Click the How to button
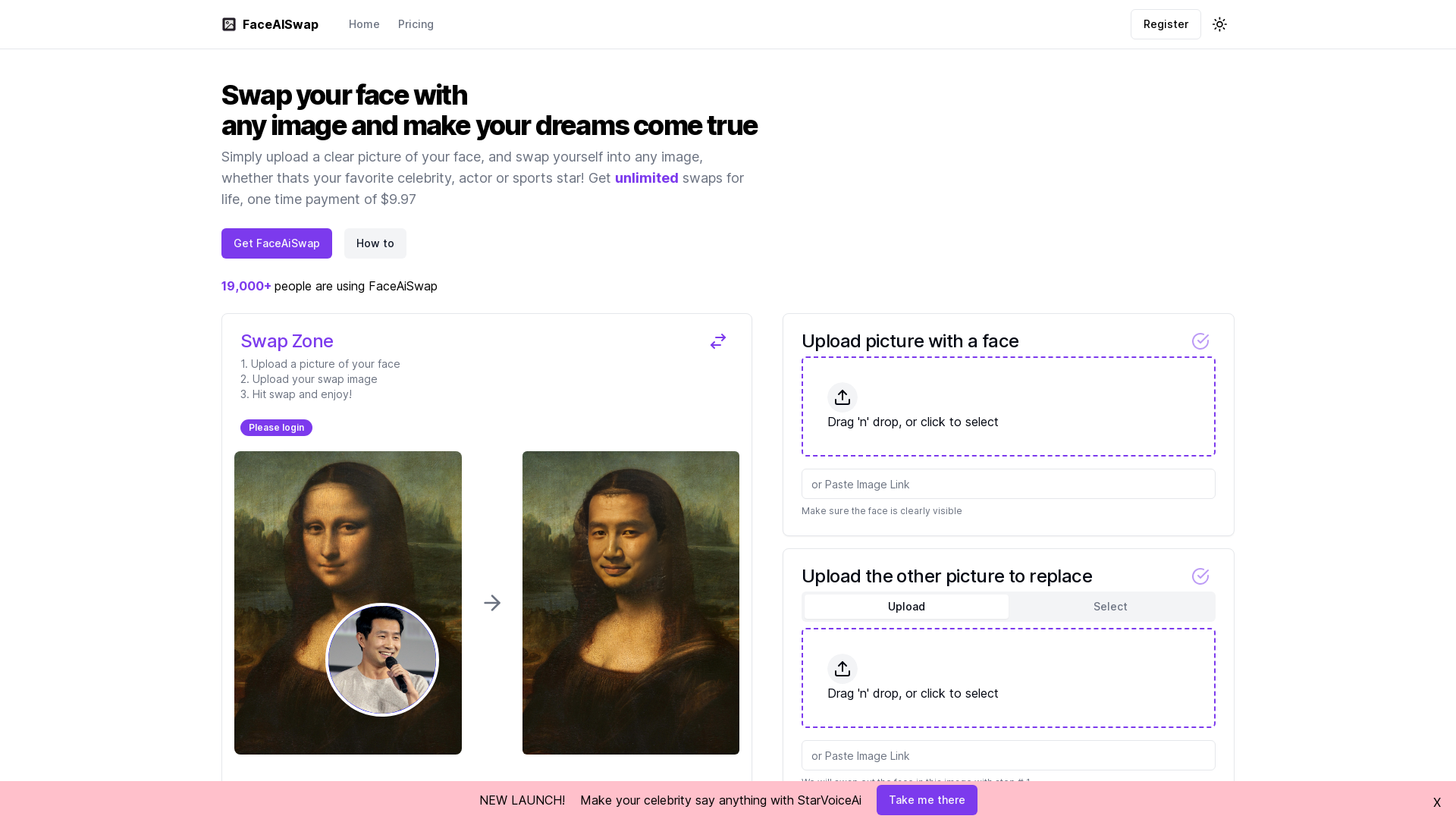This screenshot has width=1456, height=819. click(x=375, y=243)
